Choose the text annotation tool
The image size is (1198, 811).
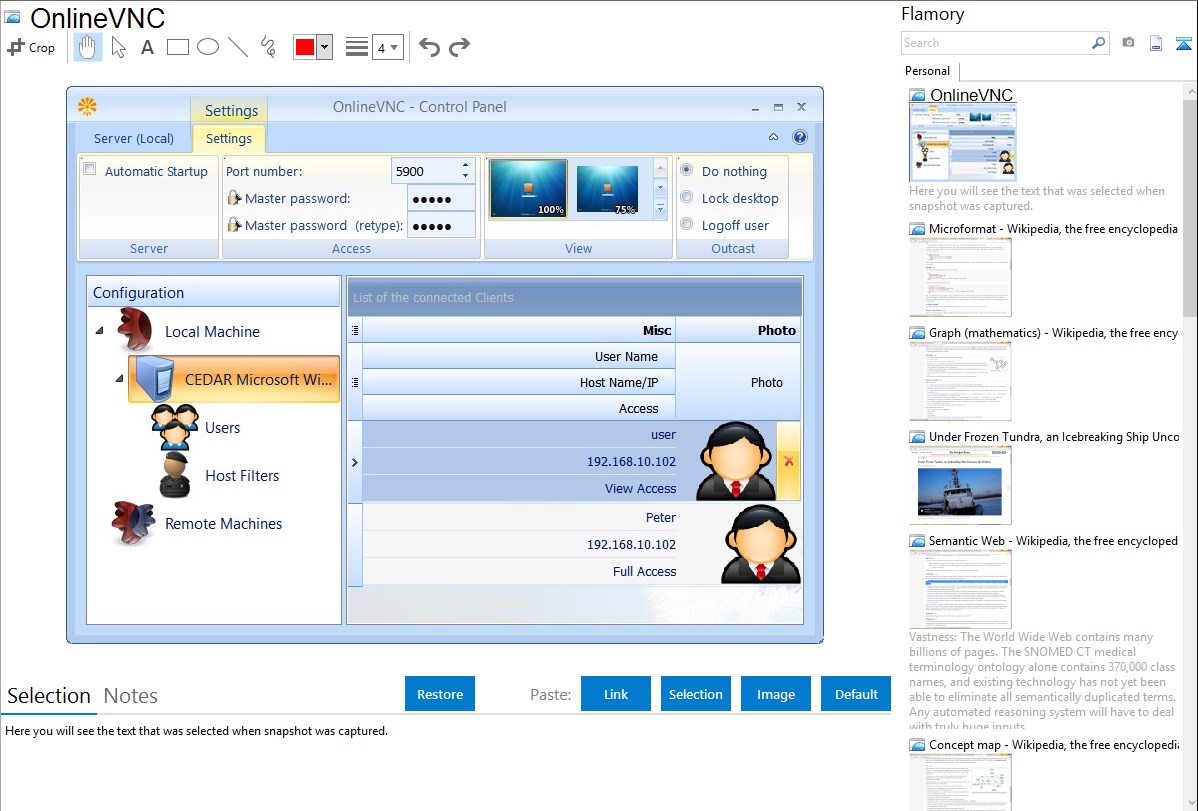(147, 47)
